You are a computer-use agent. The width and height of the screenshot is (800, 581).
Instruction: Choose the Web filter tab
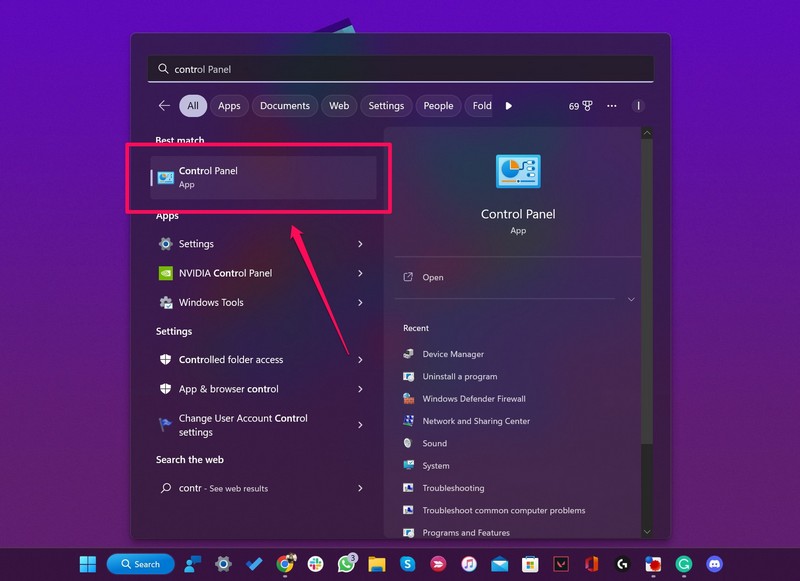pyautogui.click(x=339, y=106)
